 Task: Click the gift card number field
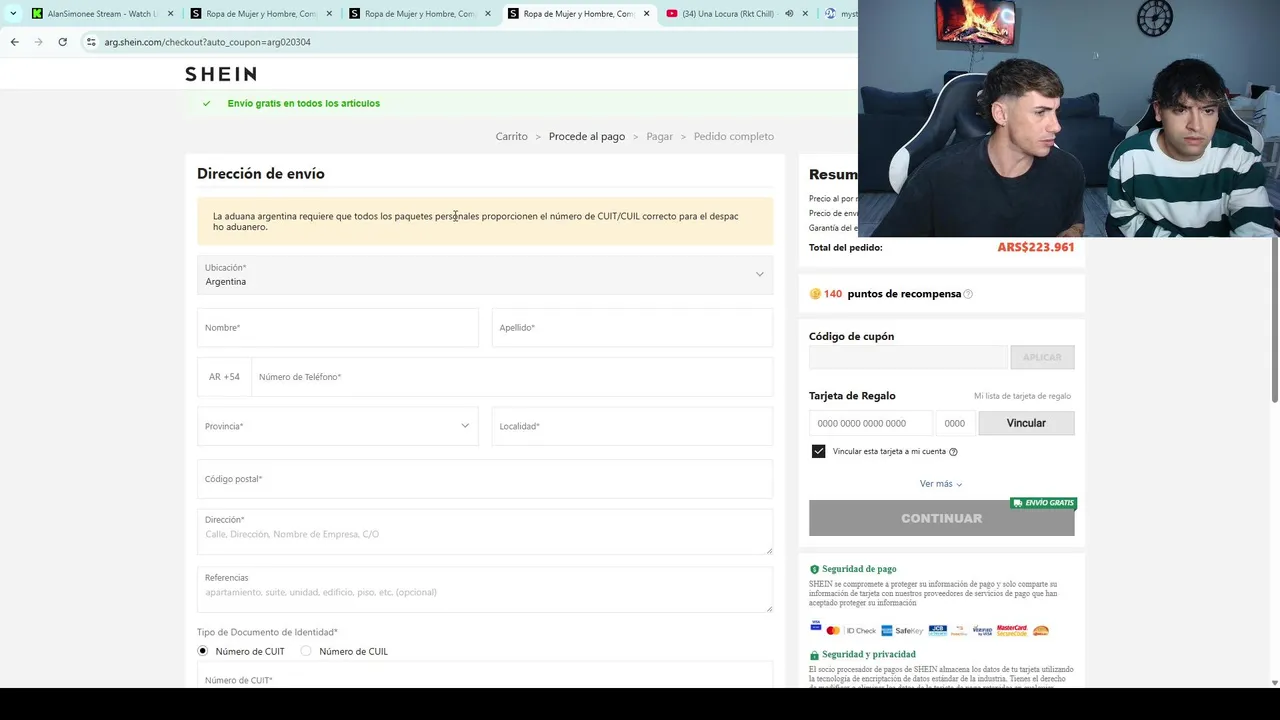click(x=870, y=423)
